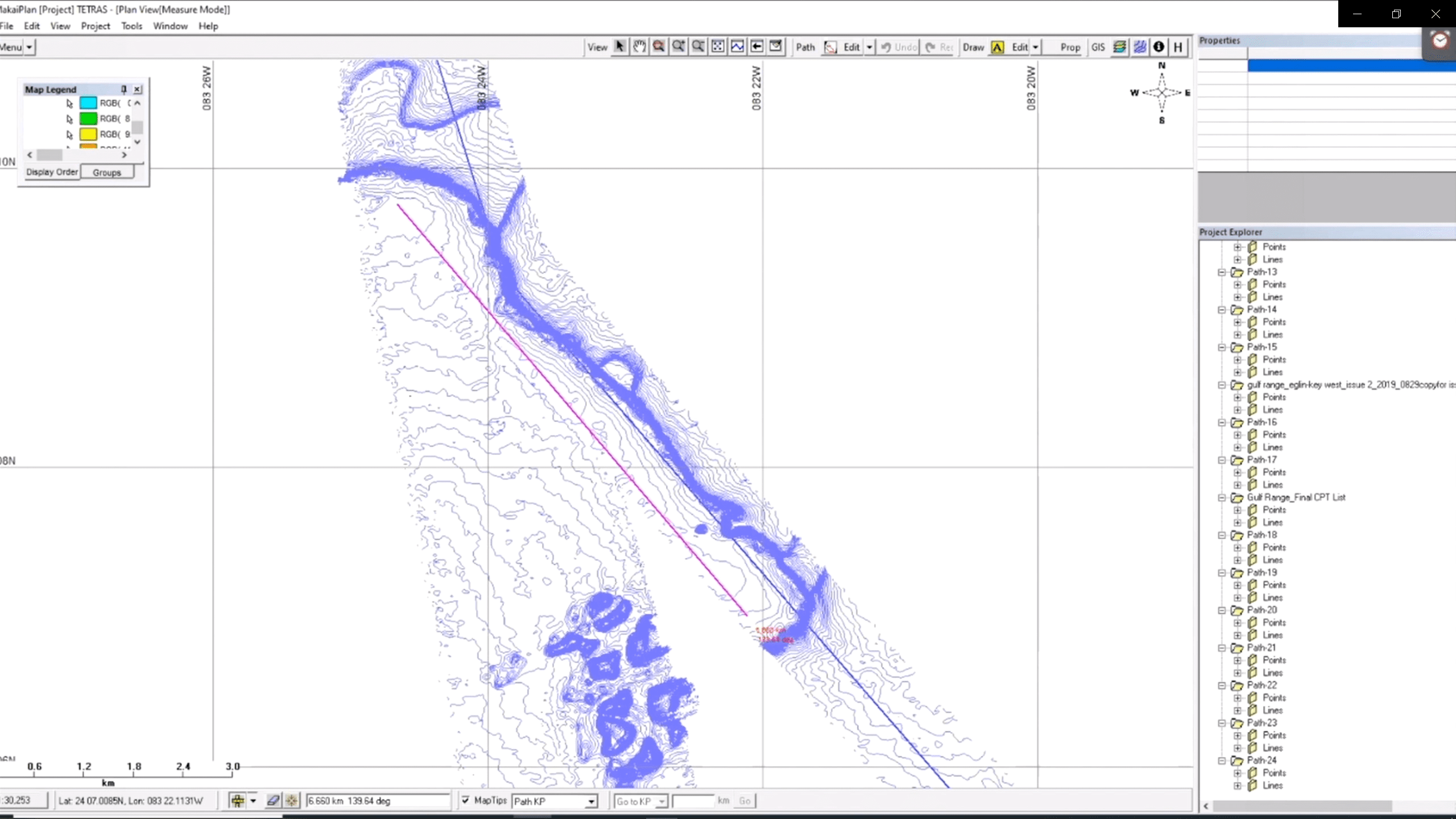Open the GIS layers stack icon
Screen dimensions: 1456x819
tap(1119, 47)
